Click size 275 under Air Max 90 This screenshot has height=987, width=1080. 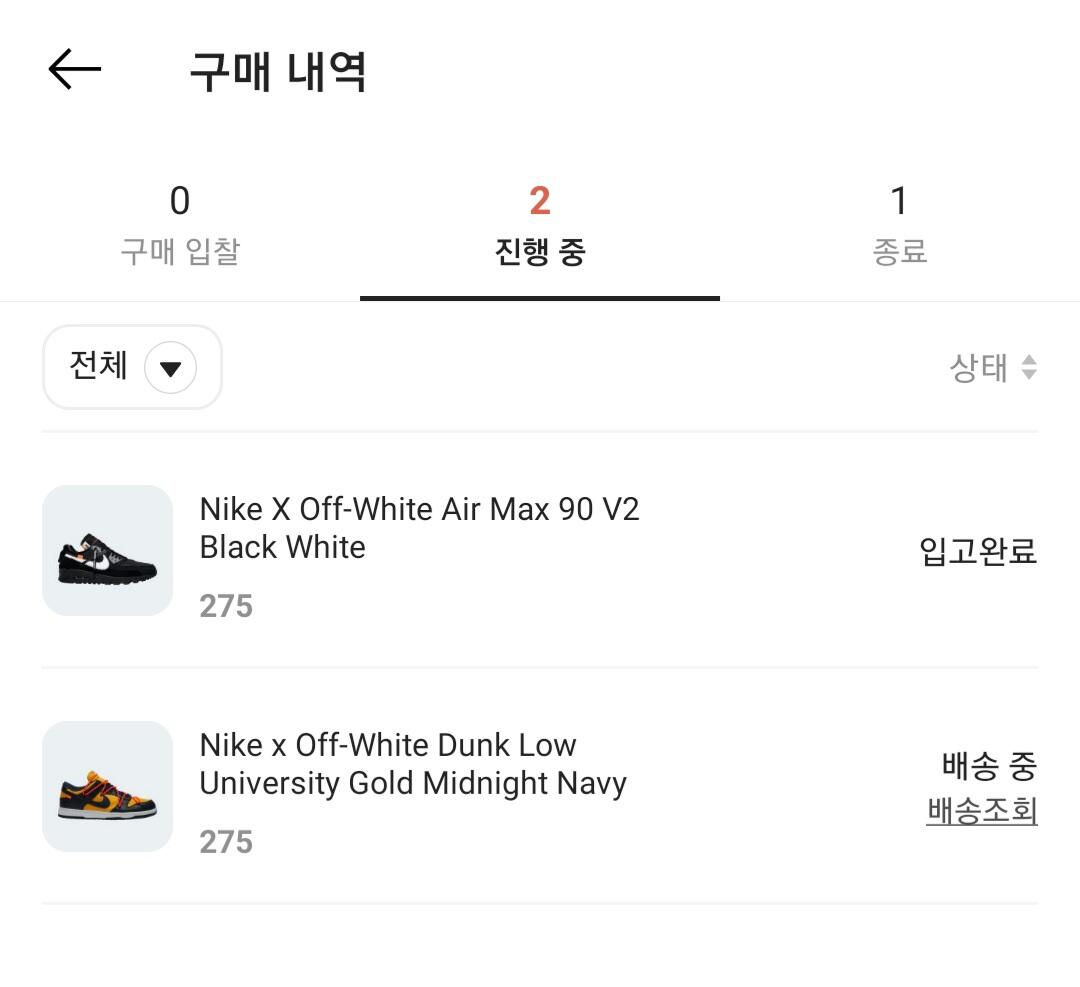(x=226, y=606)
